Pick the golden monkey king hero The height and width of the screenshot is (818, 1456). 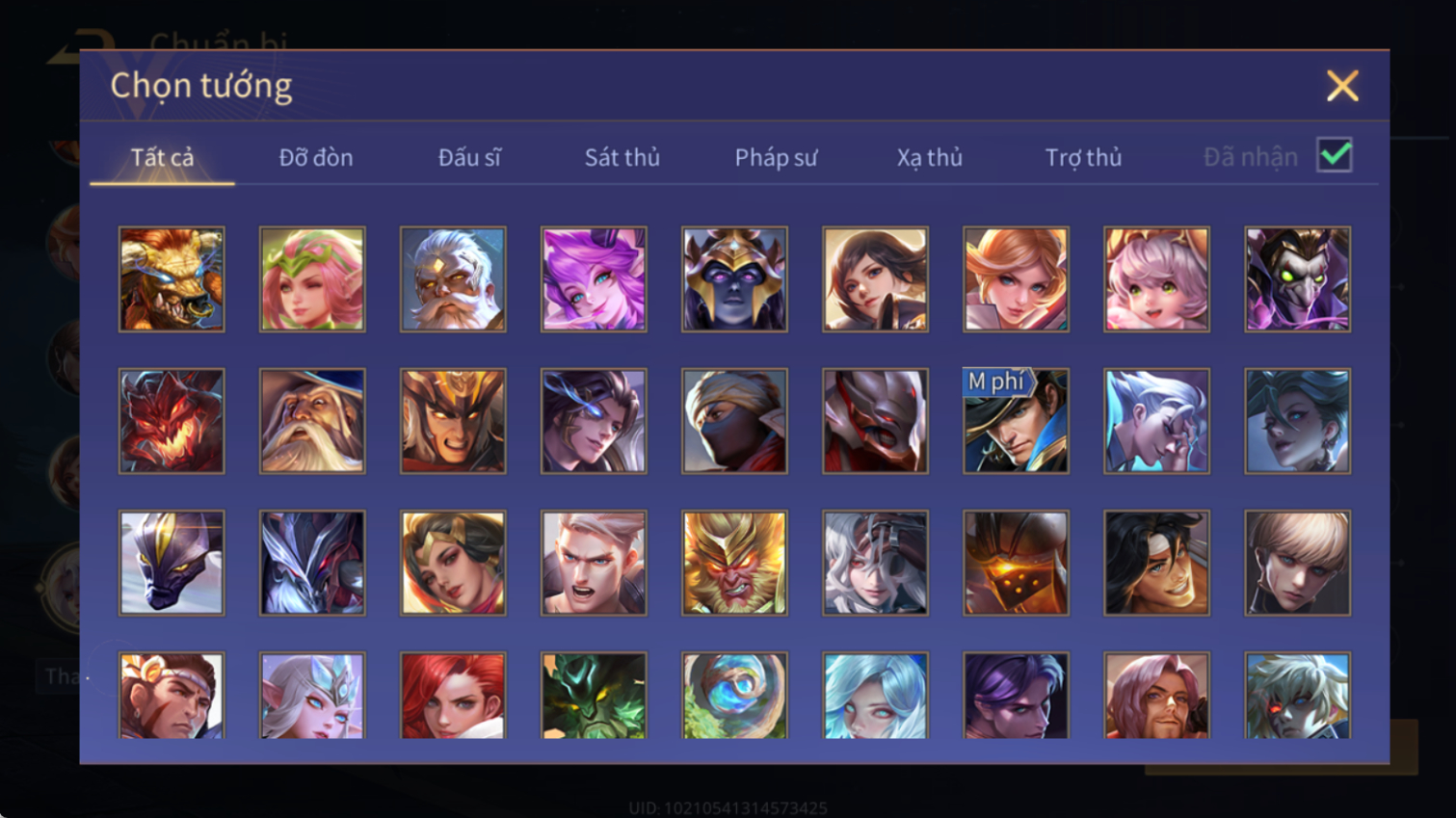[734, 563]
